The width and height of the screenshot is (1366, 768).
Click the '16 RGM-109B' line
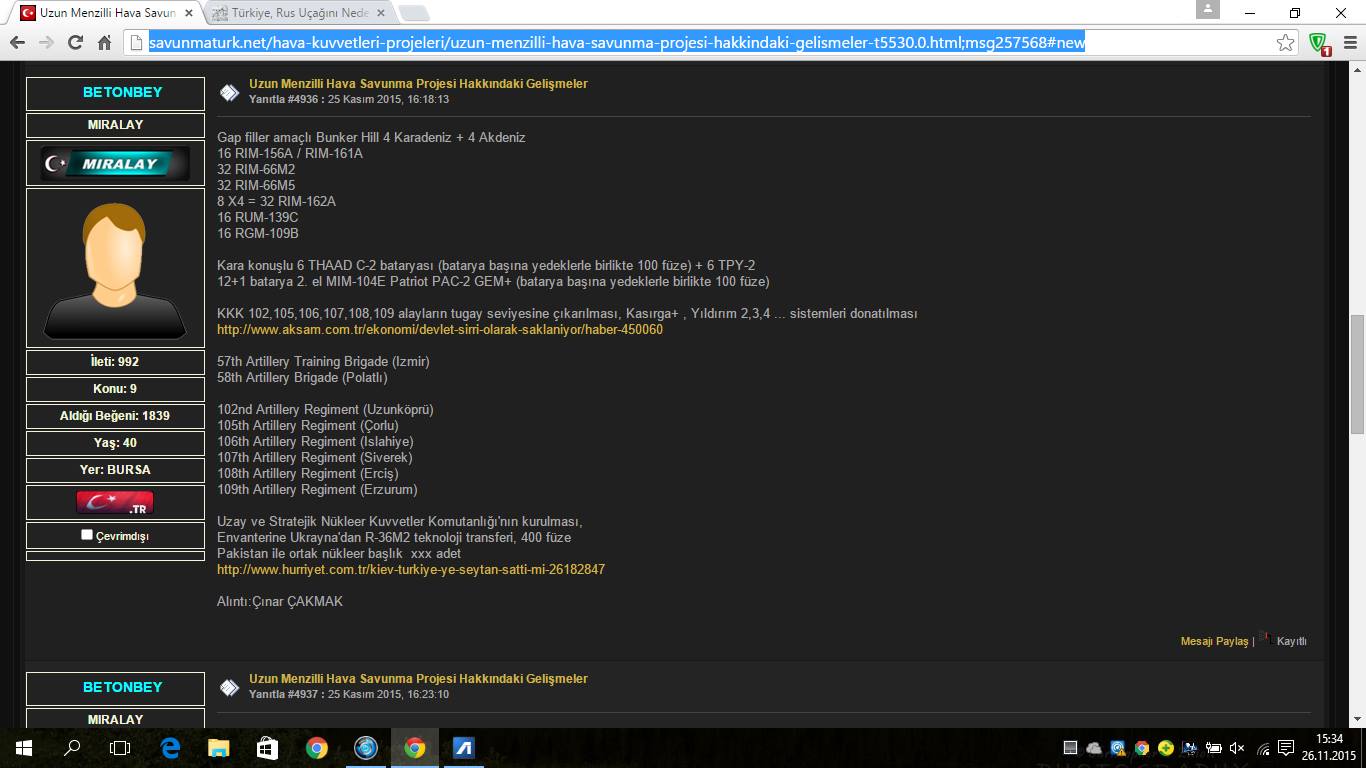tap(258, 233)
